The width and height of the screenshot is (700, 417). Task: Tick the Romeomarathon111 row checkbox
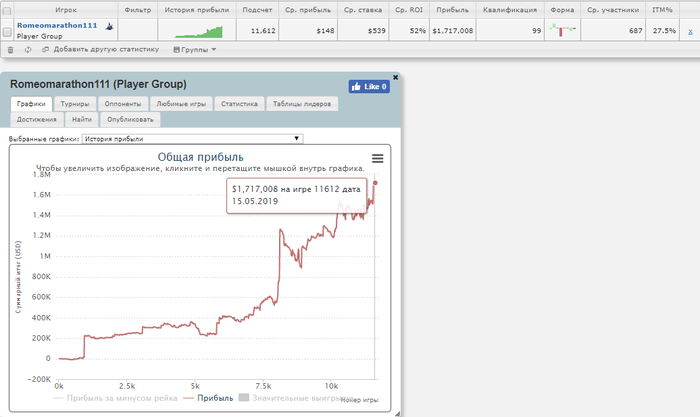(x=7, y=32)
